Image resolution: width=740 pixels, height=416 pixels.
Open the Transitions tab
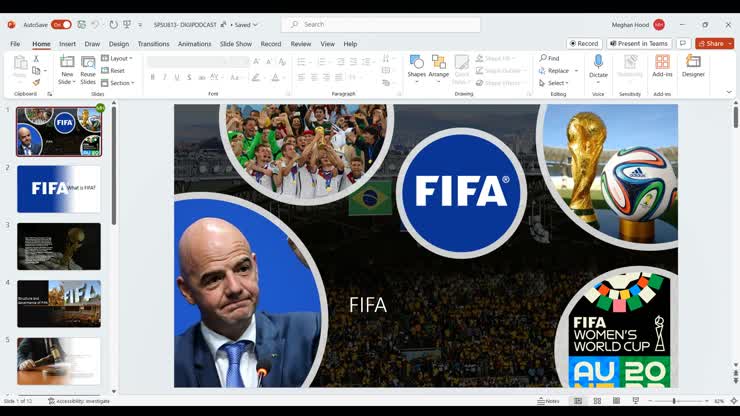153,44
